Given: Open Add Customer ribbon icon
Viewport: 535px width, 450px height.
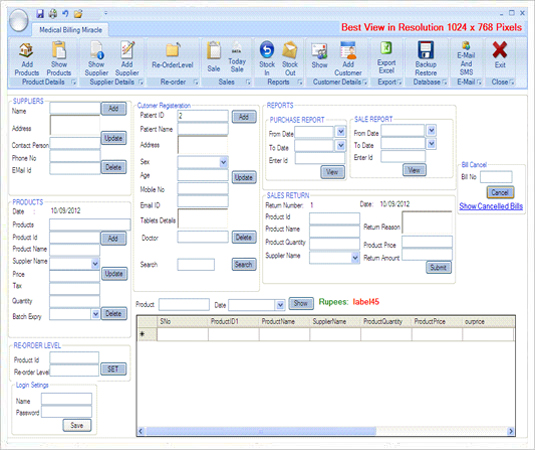Looking at the screenshot, I should [x=348, y=59].
